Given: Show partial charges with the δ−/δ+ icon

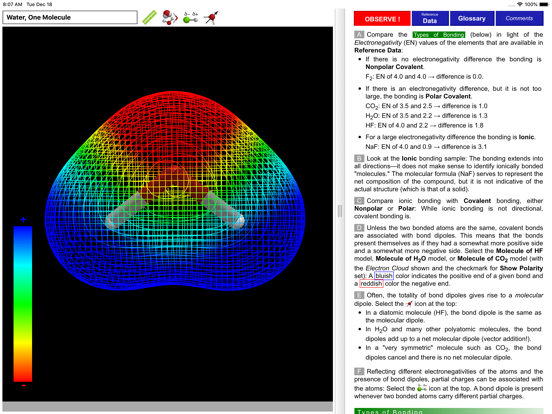Looking at the screenshot, I should coord(191,18).
